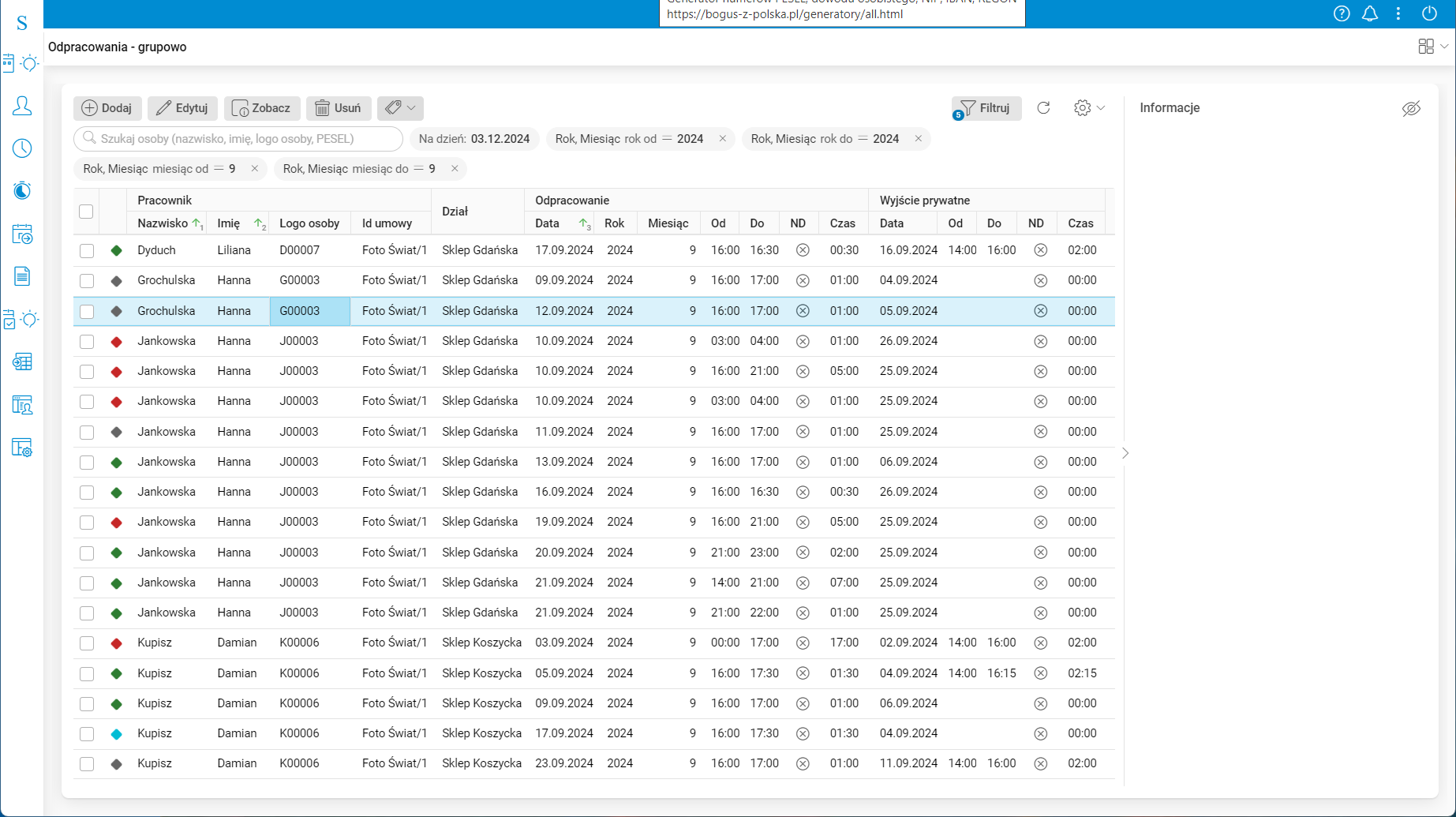Screen dimensions: 1456x817
Task: Open the Filtruj filter button
Action: (x=986, y=108)
